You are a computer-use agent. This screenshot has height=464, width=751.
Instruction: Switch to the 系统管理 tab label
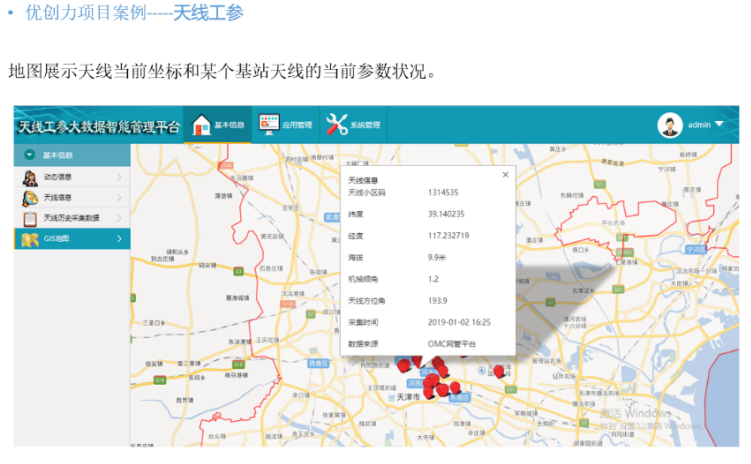(x=365, y=125)
